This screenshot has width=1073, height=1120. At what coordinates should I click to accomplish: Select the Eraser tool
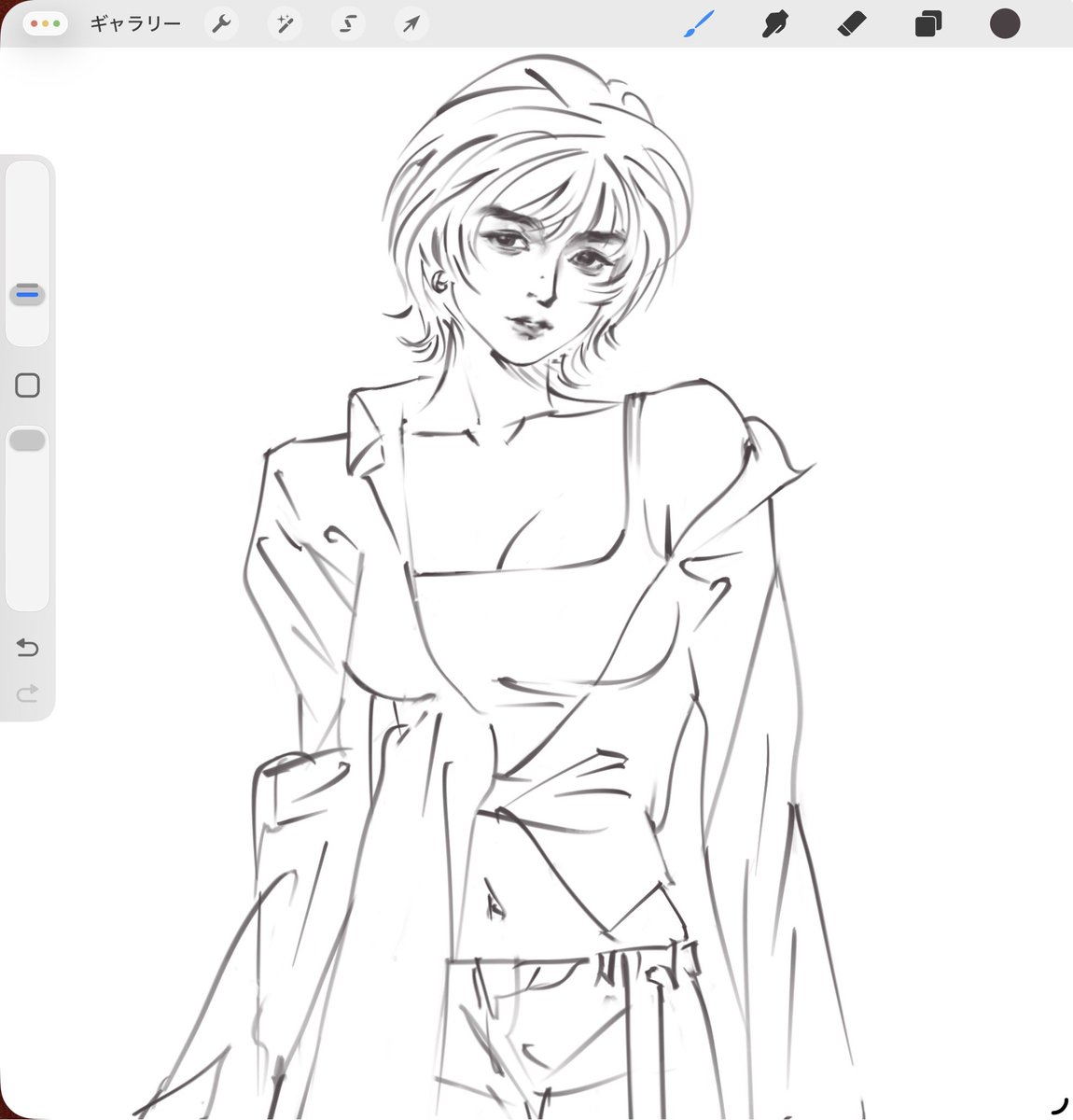[851, 24]
